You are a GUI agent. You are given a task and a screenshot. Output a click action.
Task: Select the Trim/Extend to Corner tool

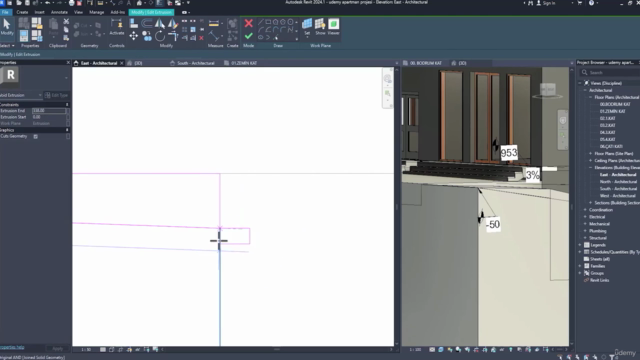[x=173, y=37]
